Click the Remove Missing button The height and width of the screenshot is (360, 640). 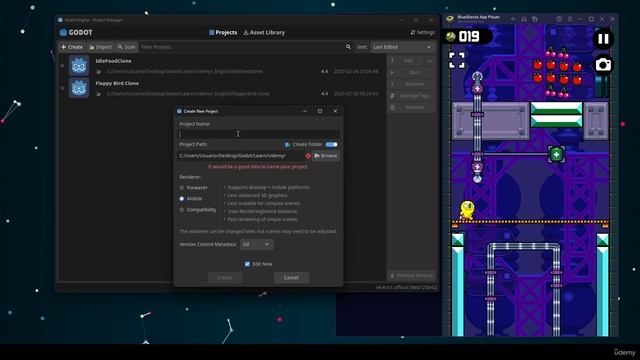[x=411, y=276]
